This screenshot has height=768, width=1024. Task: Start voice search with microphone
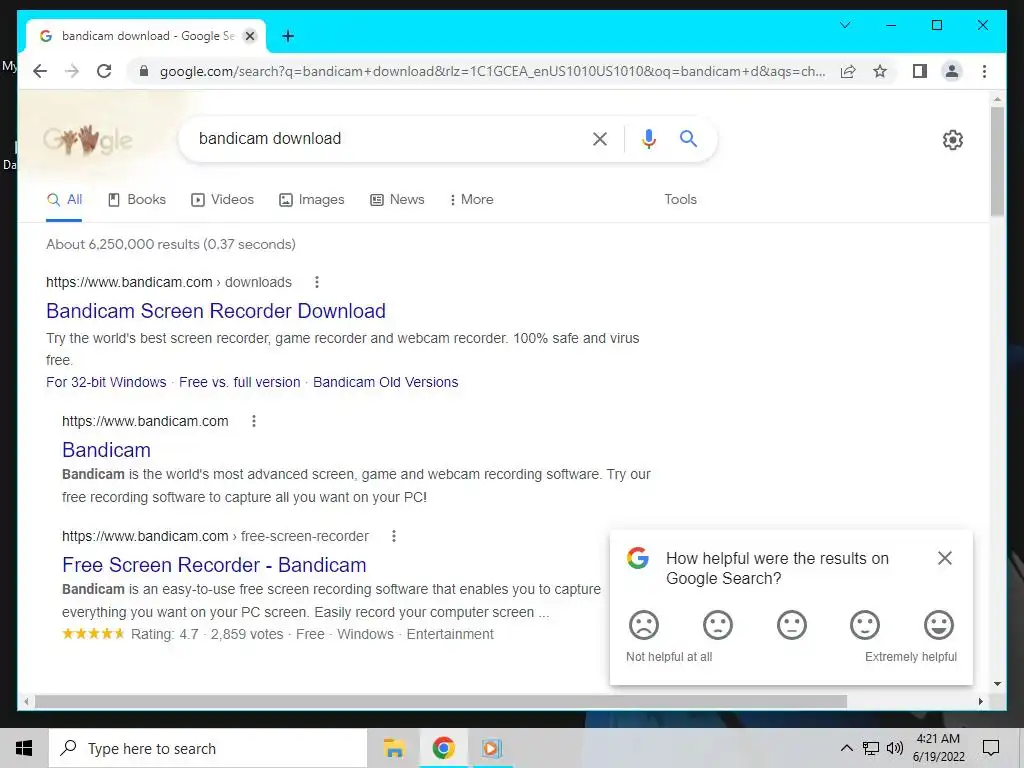point(648,138)
